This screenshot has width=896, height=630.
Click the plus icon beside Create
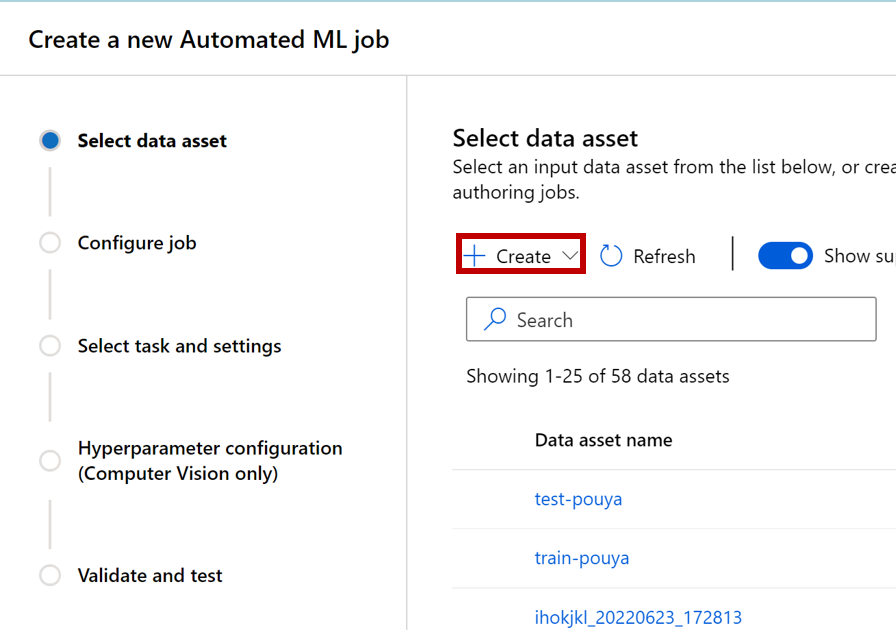[474, 256]
